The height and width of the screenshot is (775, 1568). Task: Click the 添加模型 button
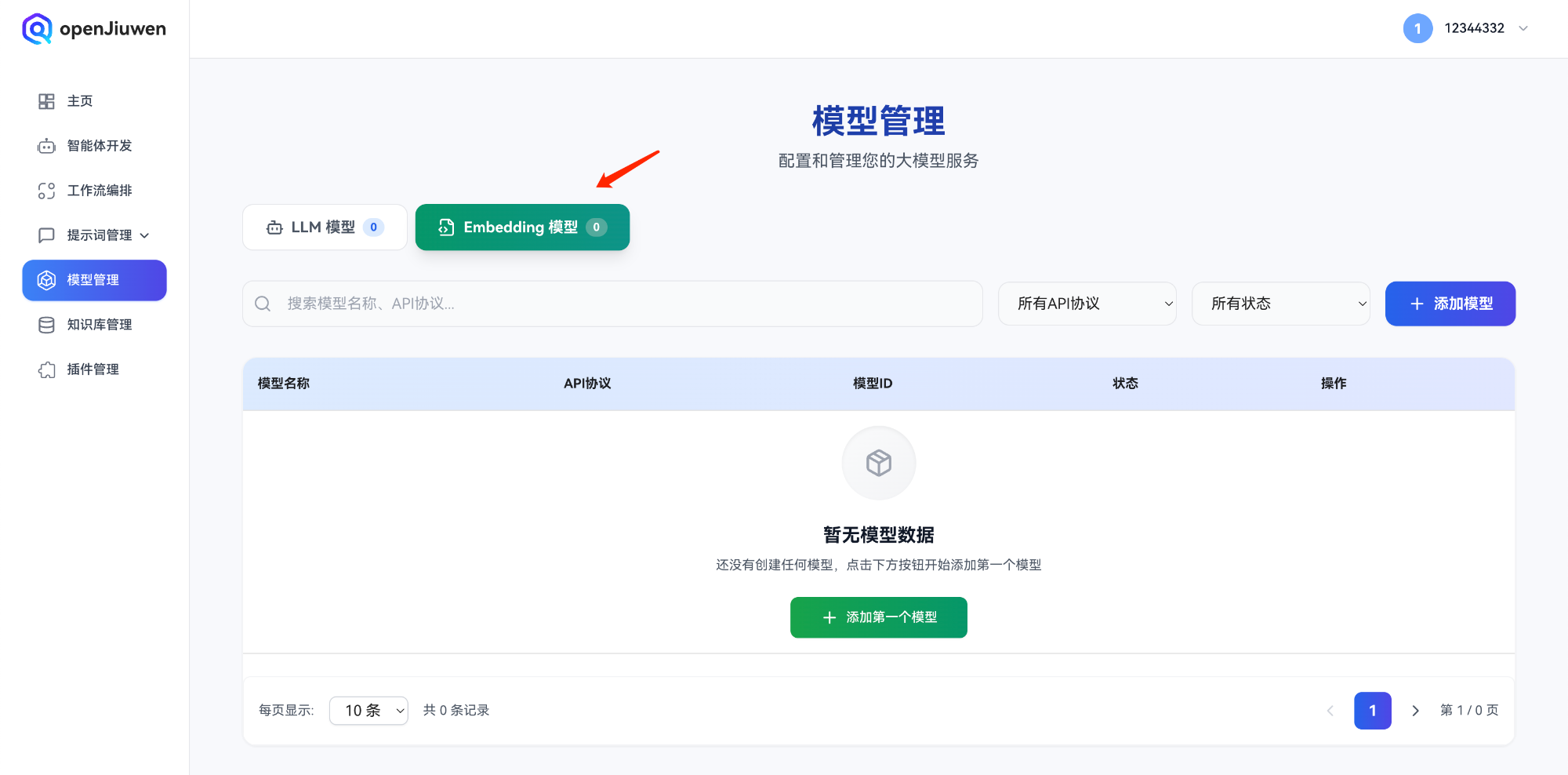pos(1450,304)
